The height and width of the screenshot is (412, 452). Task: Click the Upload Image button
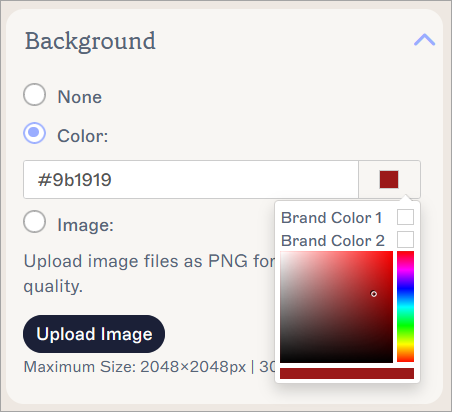[94, 334]
